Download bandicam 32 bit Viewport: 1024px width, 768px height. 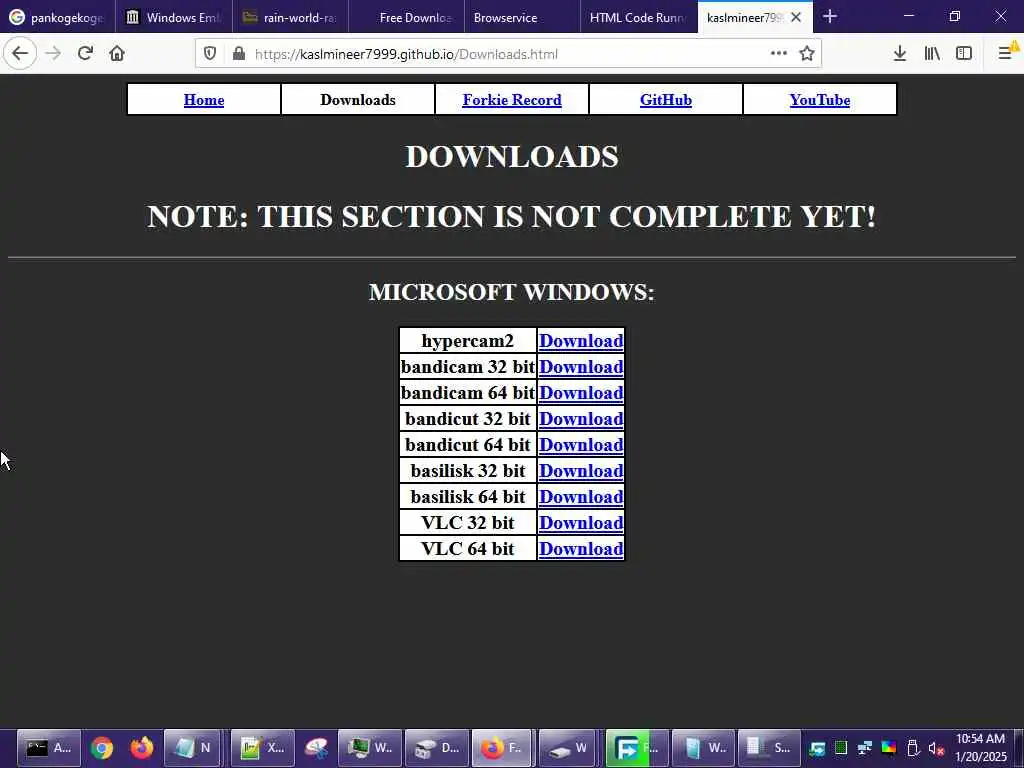(x=581, y=367)
